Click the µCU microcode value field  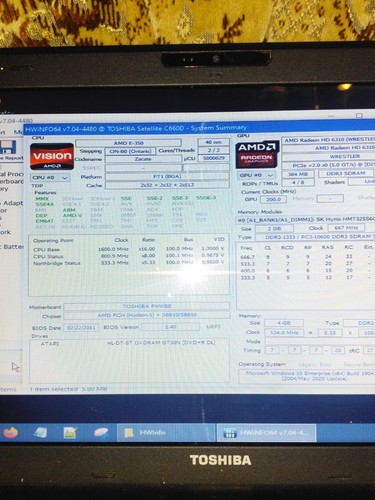(x=214, y=158)
